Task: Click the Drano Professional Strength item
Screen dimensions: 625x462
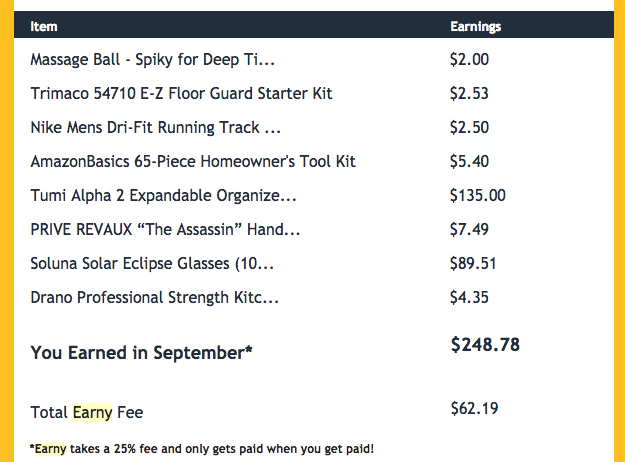Action: click(154, 297)
